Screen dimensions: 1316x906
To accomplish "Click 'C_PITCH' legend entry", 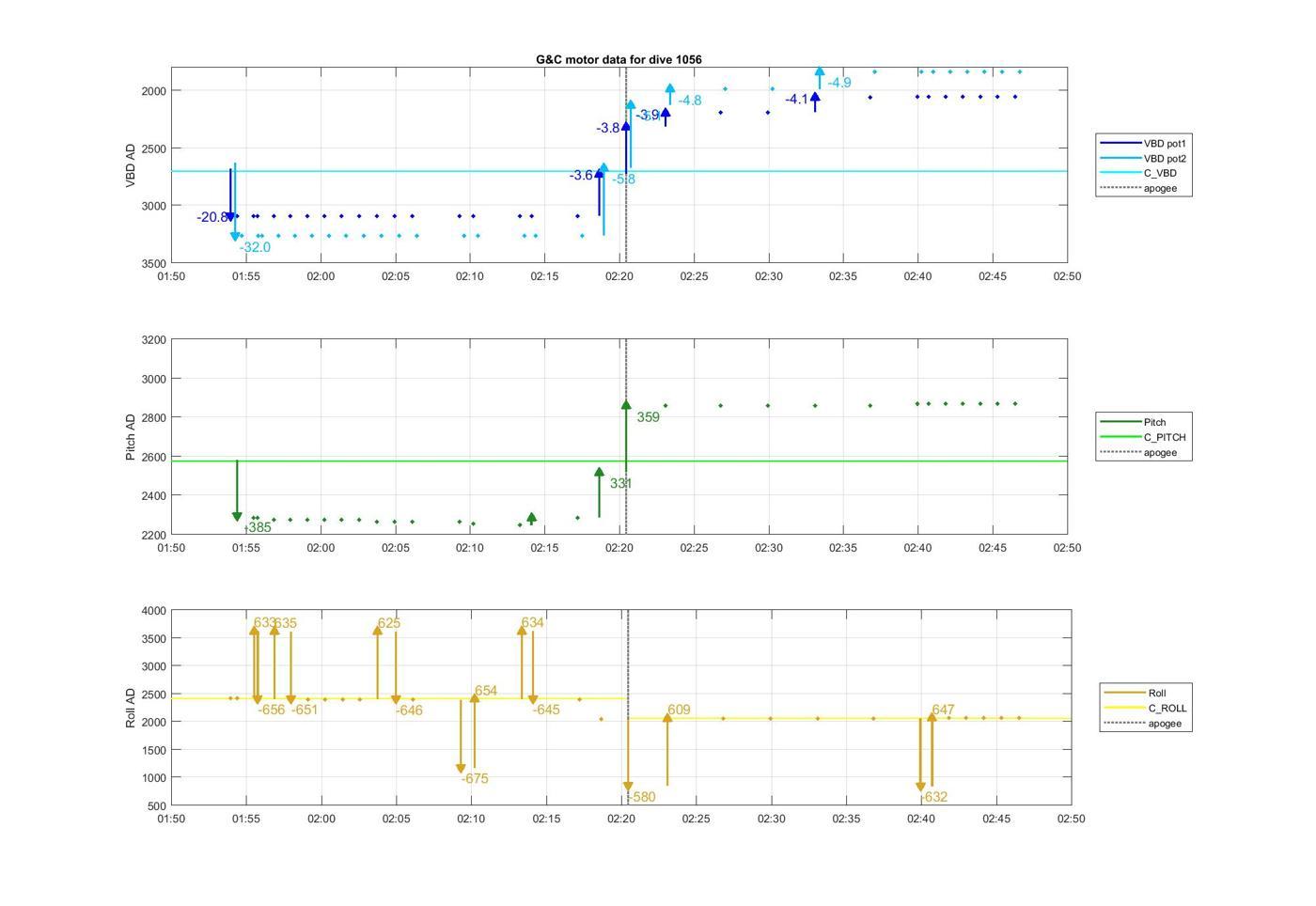I will coord(1143,437).
